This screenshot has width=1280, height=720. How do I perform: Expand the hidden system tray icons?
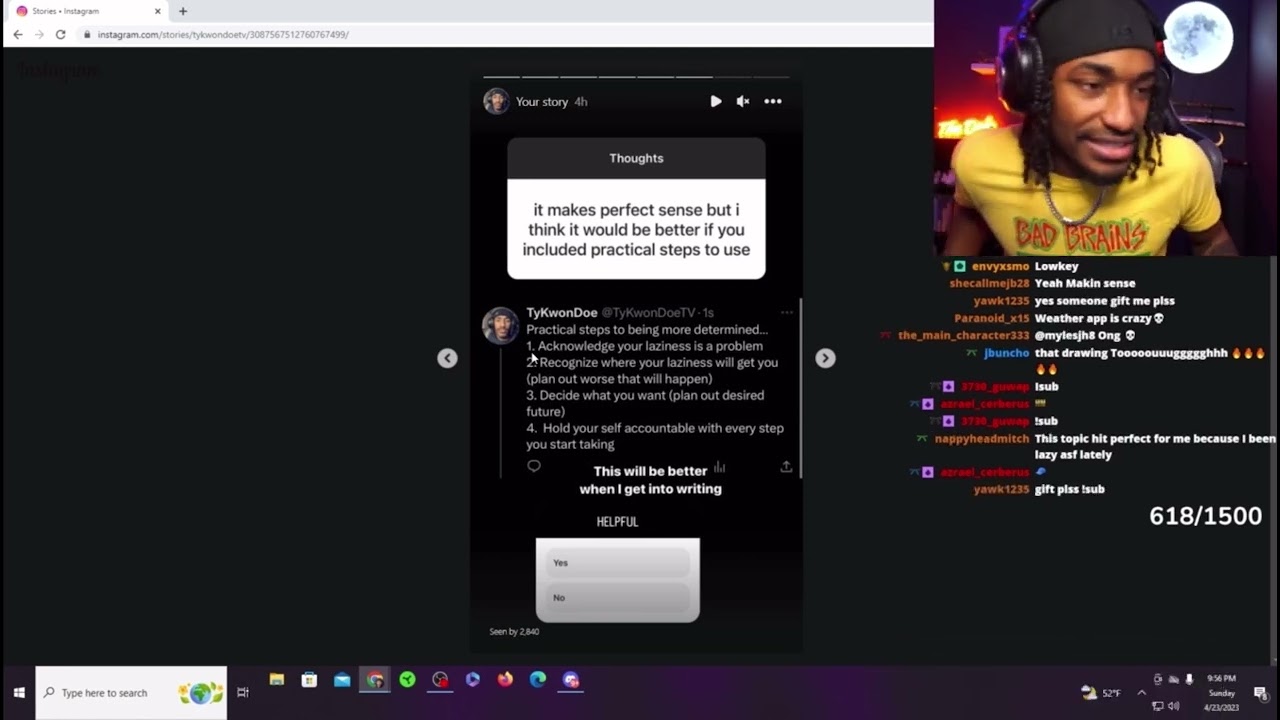[1141, 692]
